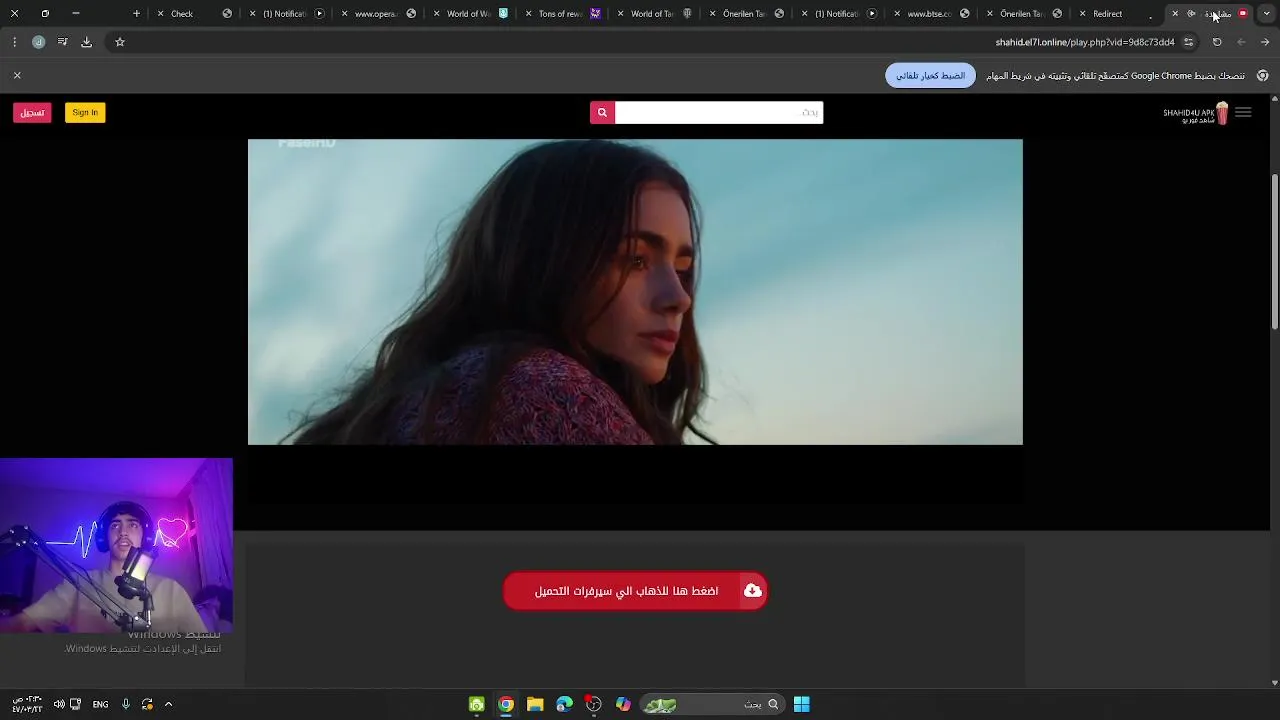
Task: Click the yellow Sign In button
Action: pyautogui.click(x=85, y=113)
